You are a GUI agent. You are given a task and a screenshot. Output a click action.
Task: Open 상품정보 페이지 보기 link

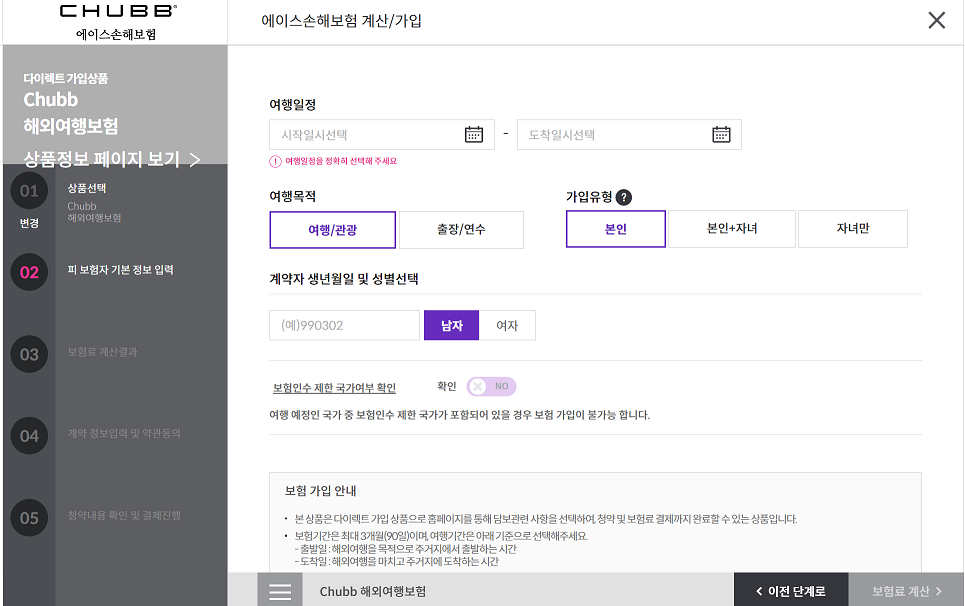point(111,159)
